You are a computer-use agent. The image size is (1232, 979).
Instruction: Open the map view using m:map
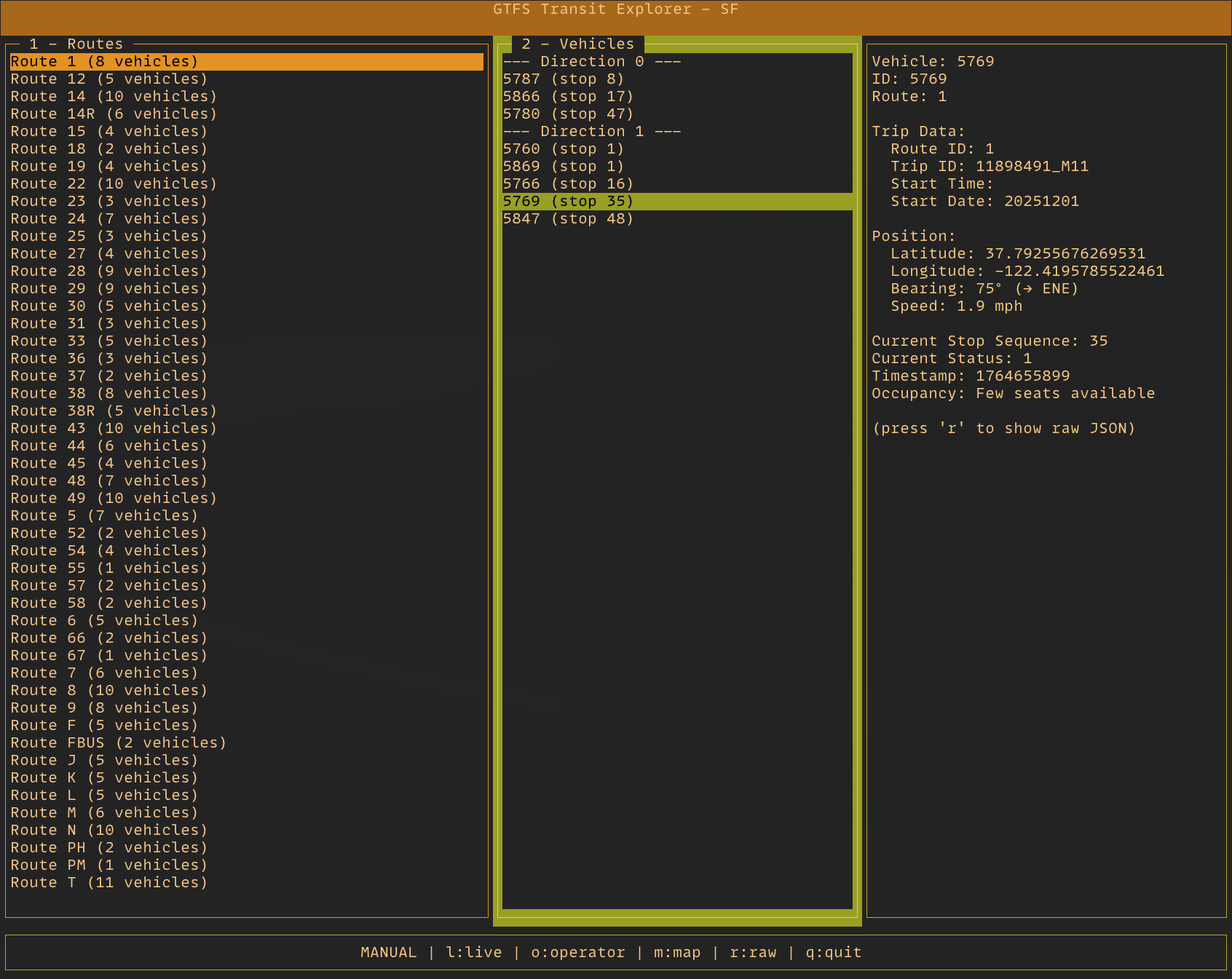(x=676, y=952)
